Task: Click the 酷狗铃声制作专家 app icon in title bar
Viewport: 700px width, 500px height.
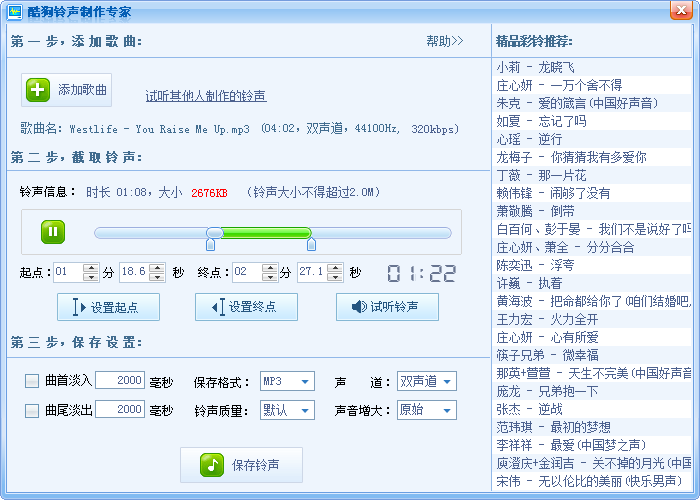Action: coord(14,11)
